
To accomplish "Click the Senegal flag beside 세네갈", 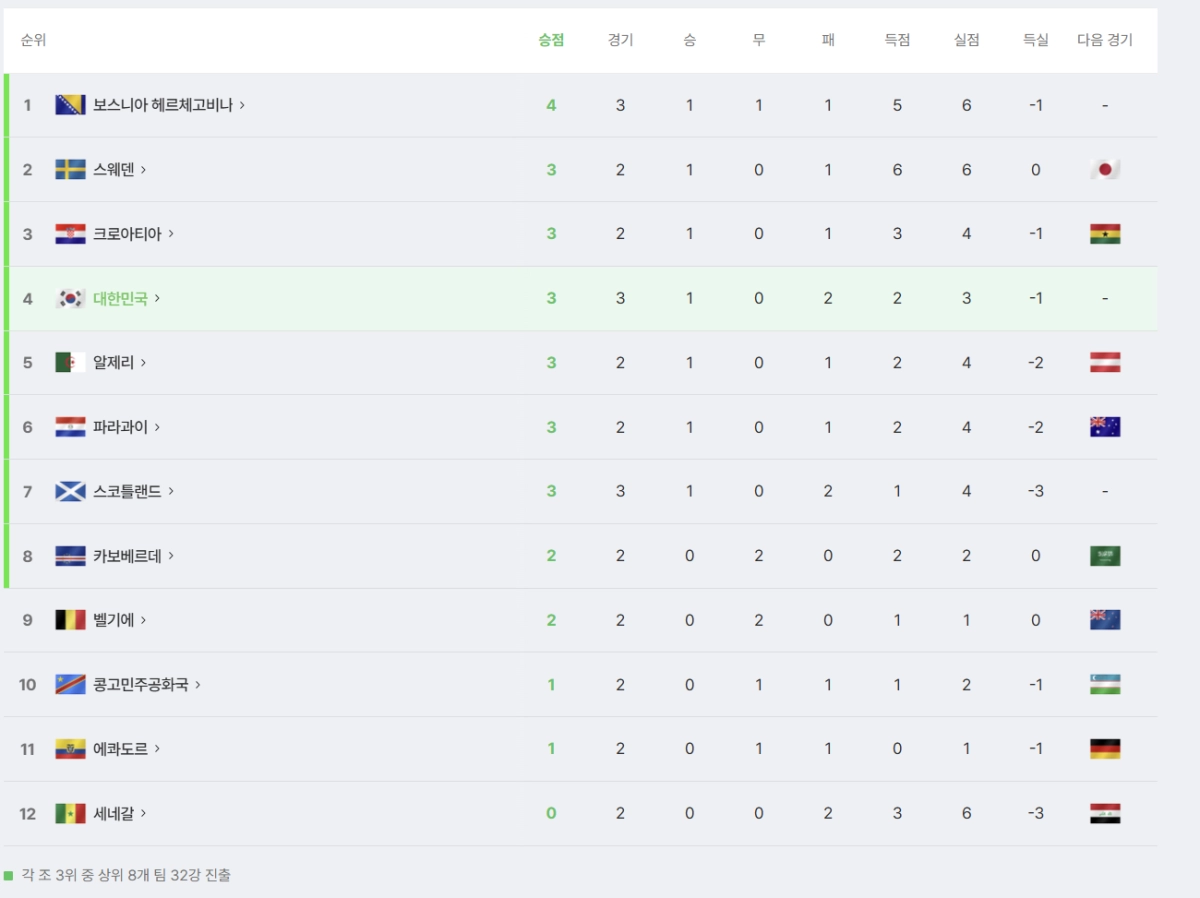I will click(x=70, y=813).
